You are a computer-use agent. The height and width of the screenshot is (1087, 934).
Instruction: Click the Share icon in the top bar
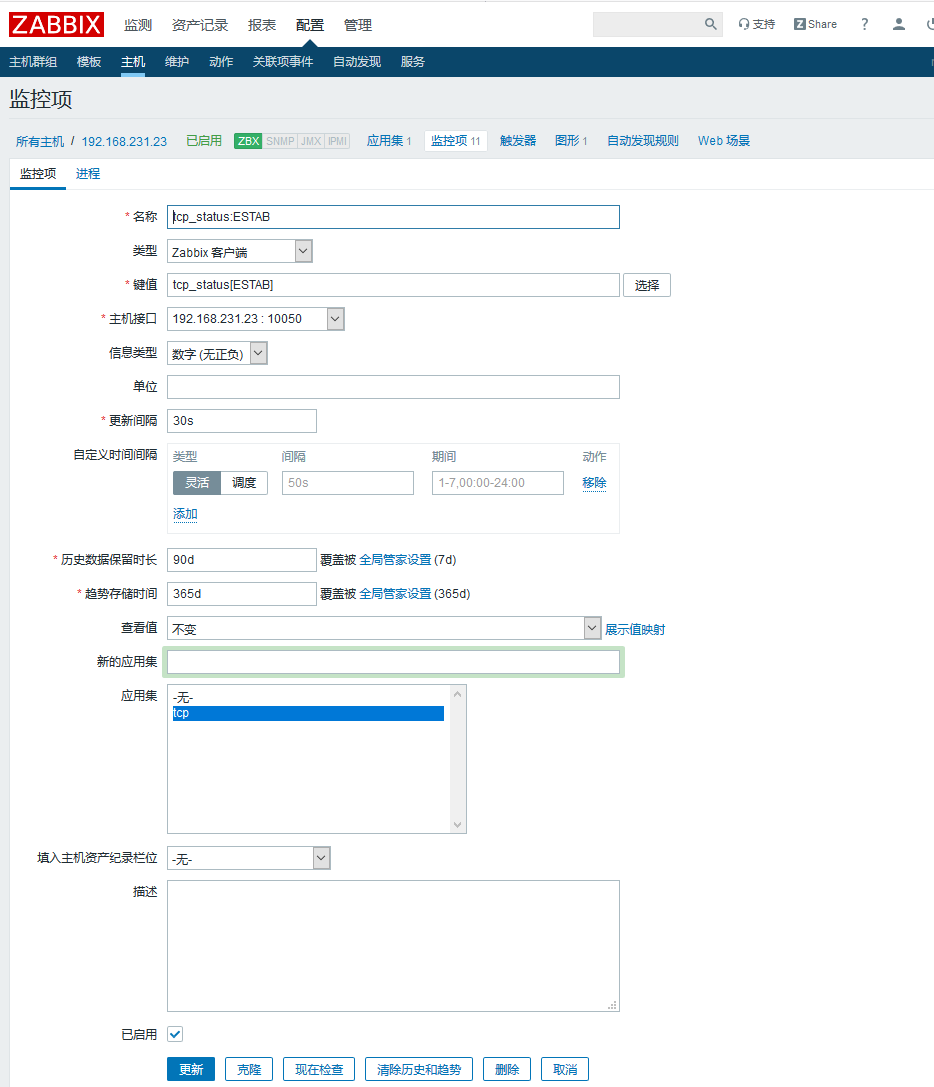pyautogui.click(x=814, y=23)
